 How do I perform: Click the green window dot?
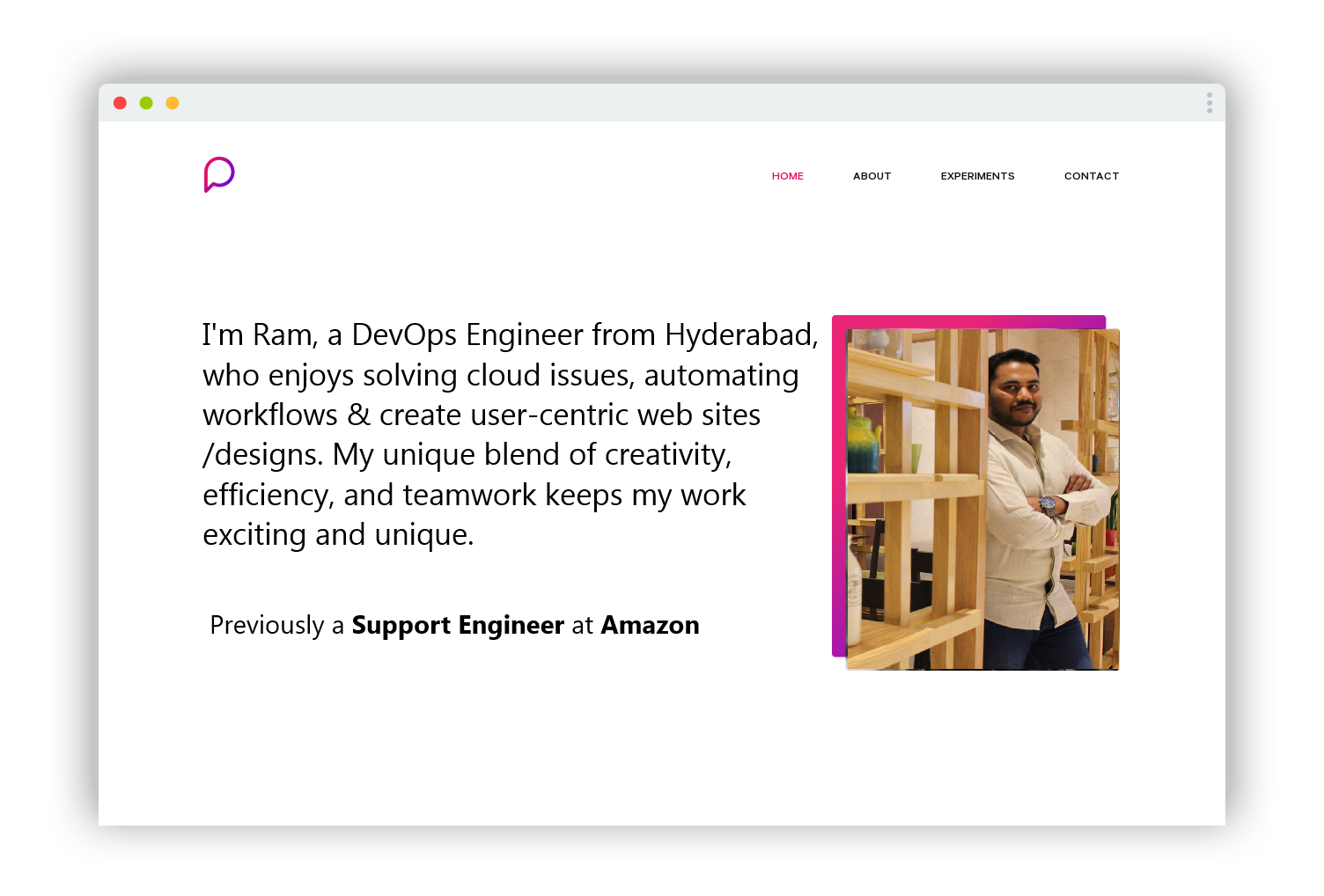coord(146,103)
